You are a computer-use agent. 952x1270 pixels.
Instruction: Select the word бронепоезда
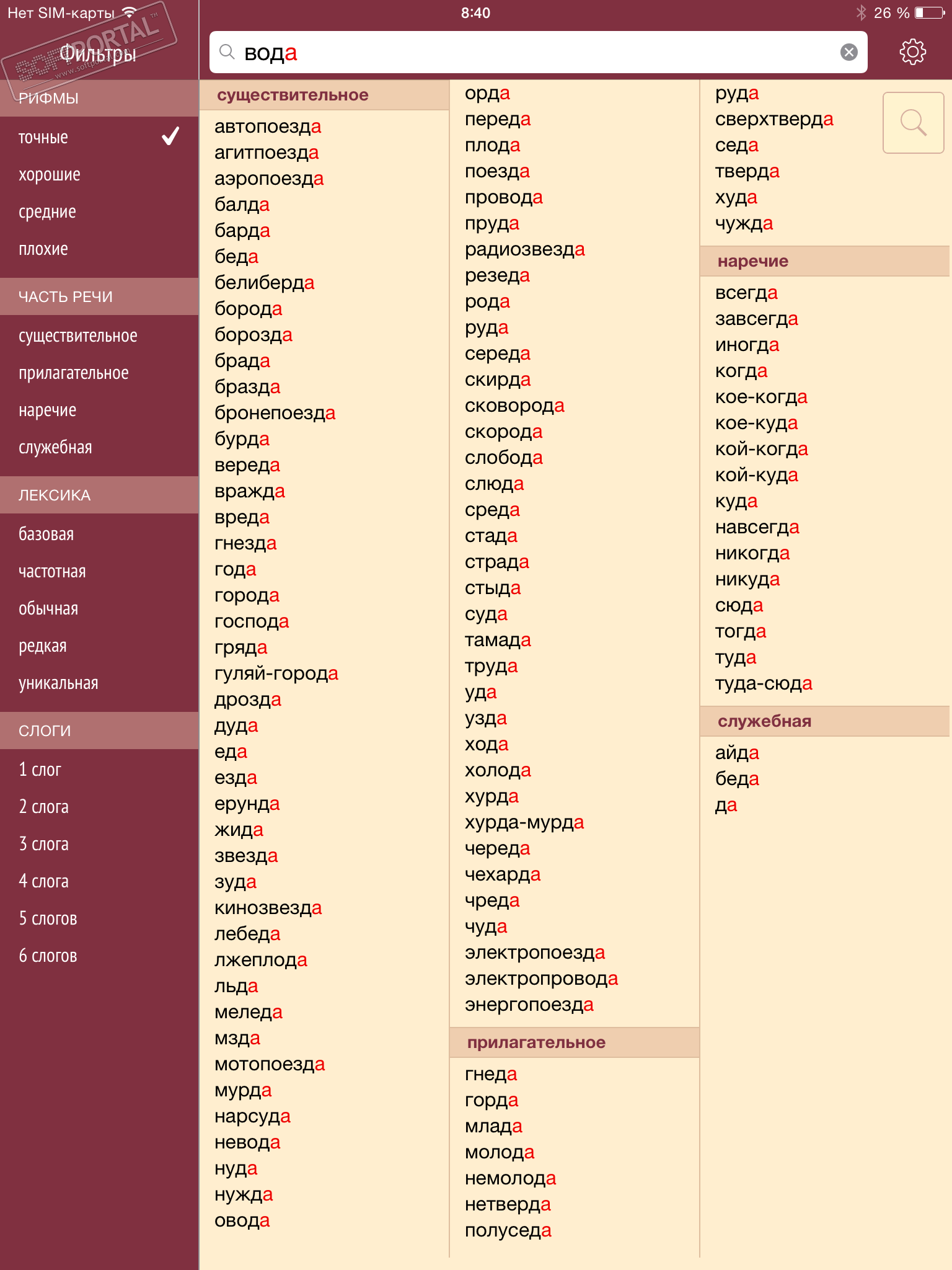[275, 413]
